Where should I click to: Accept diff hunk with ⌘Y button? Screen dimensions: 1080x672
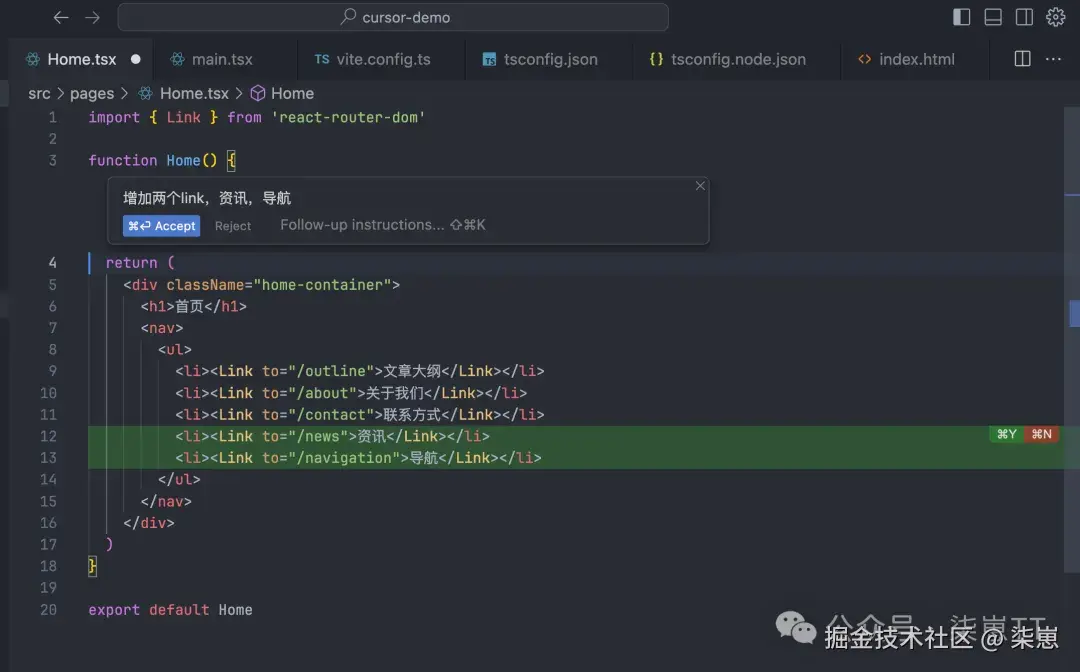coord(1006,434)
